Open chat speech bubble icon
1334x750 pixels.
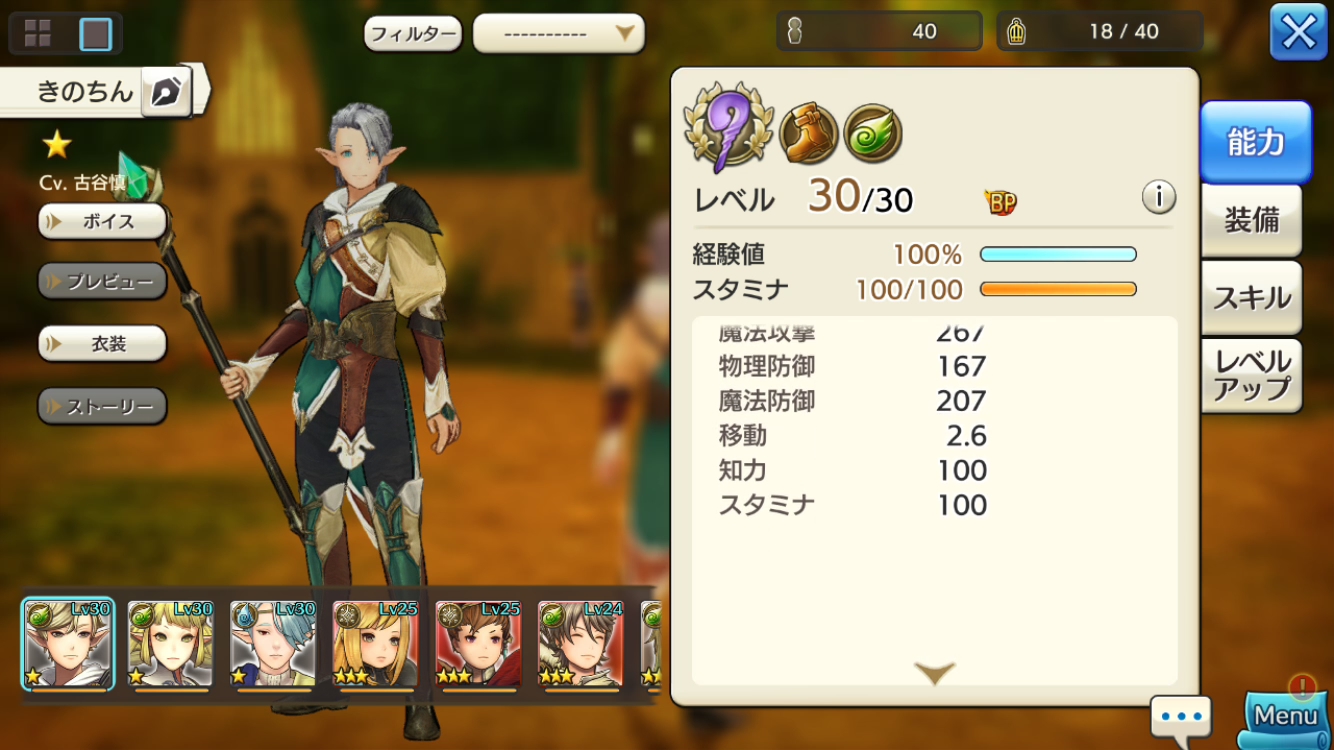(1181, 719)
